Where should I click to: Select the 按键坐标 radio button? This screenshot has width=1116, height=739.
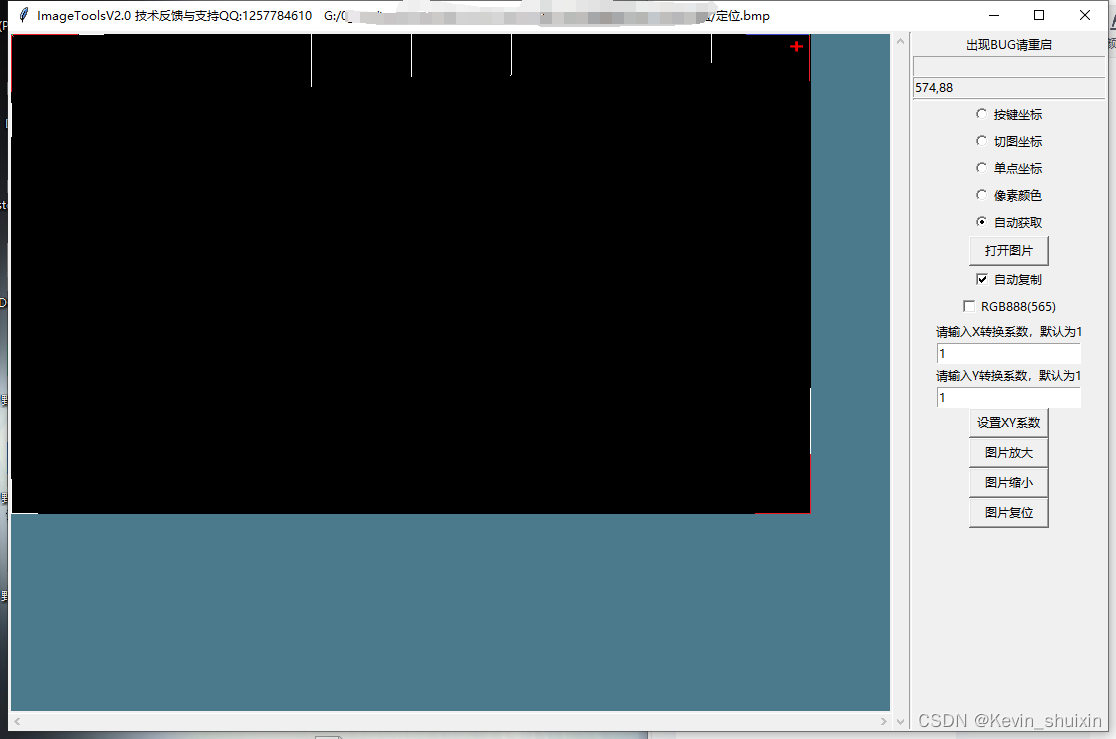click(x=1009, y=115)
